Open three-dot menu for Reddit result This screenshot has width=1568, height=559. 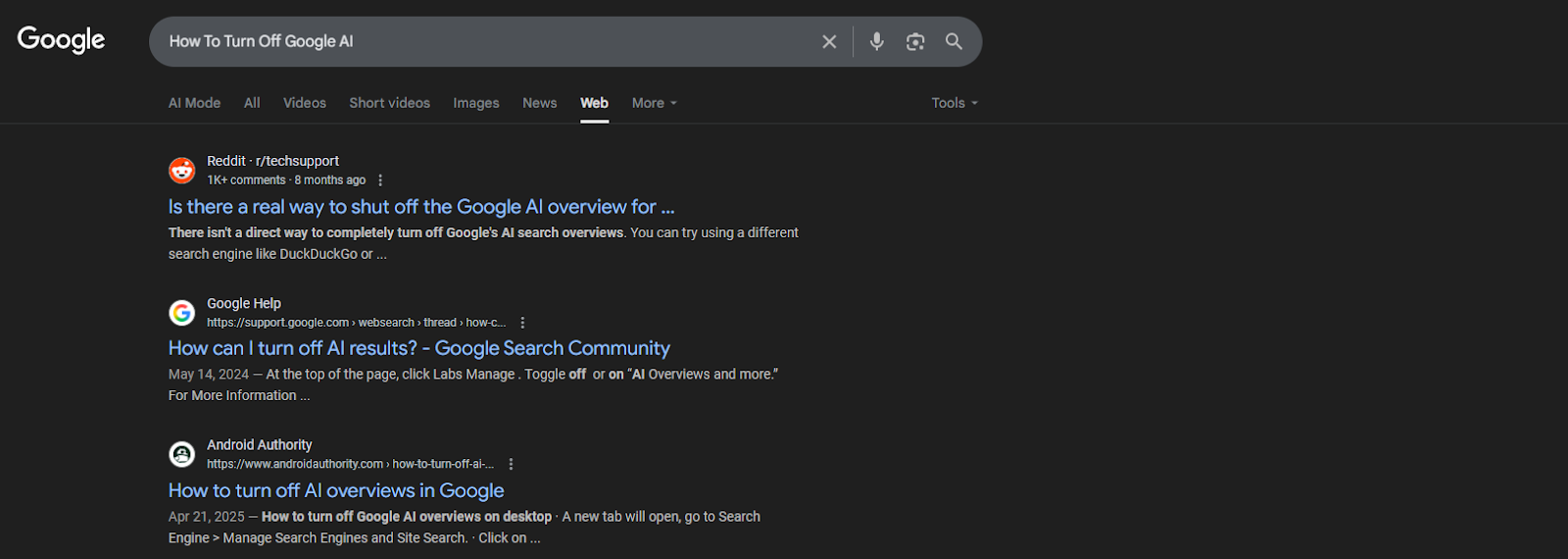point(380,180)
